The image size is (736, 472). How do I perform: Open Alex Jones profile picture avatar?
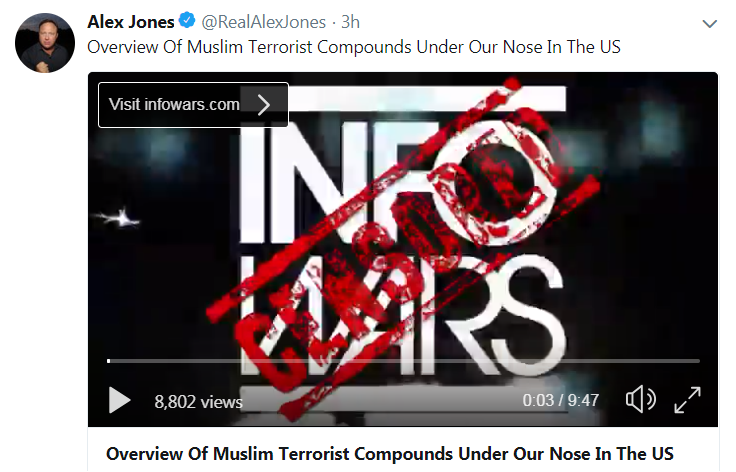point(45,43)
